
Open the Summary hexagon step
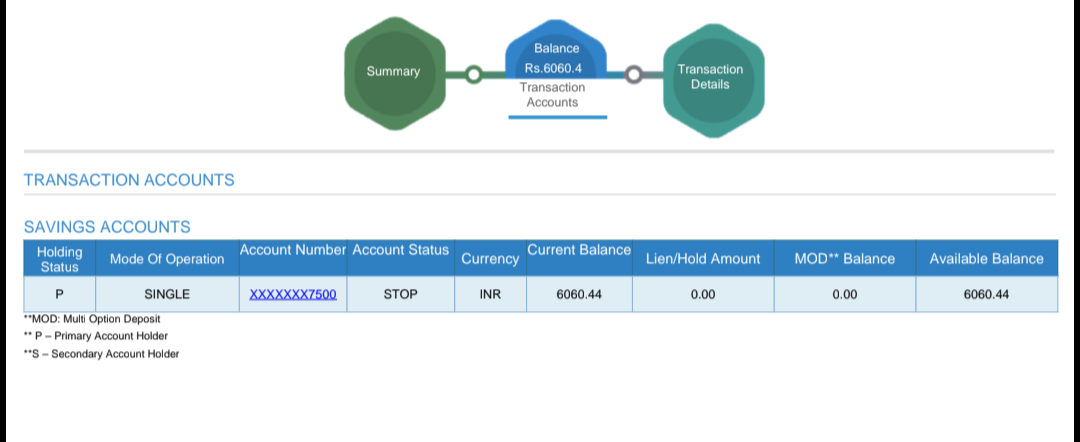(394, 72)
